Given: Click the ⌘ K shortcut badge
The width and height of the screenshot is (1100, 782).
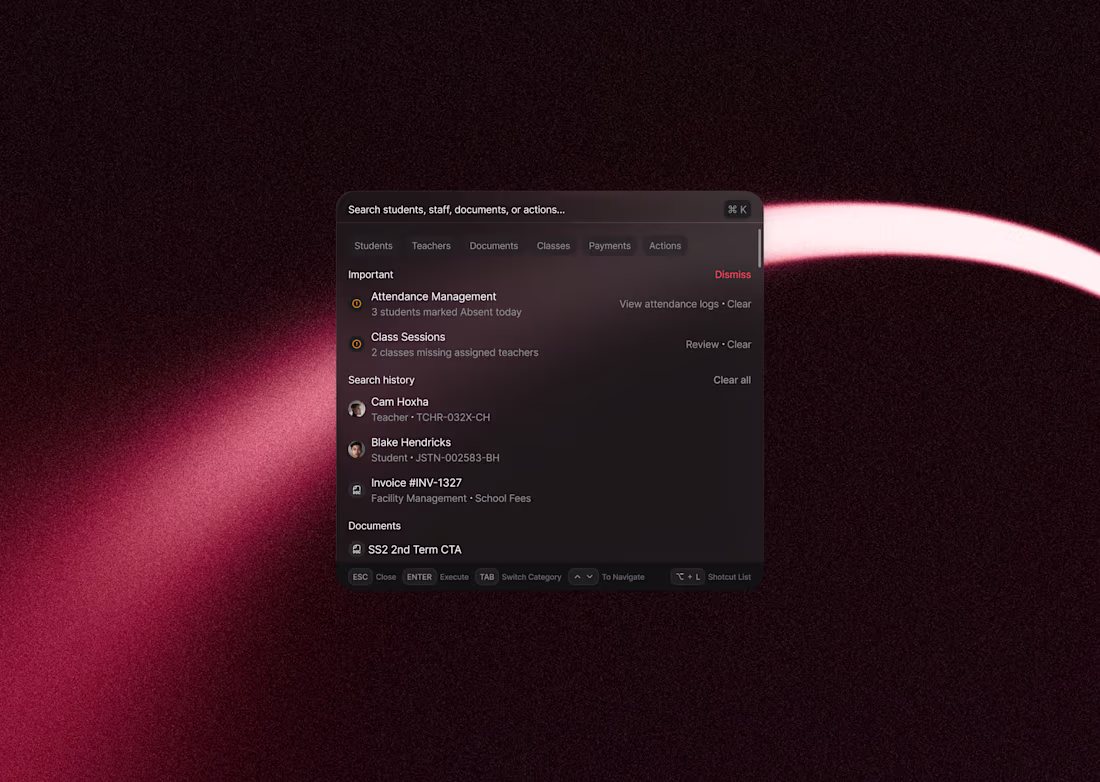Looking at the screenshot, I should click(737, 210).
